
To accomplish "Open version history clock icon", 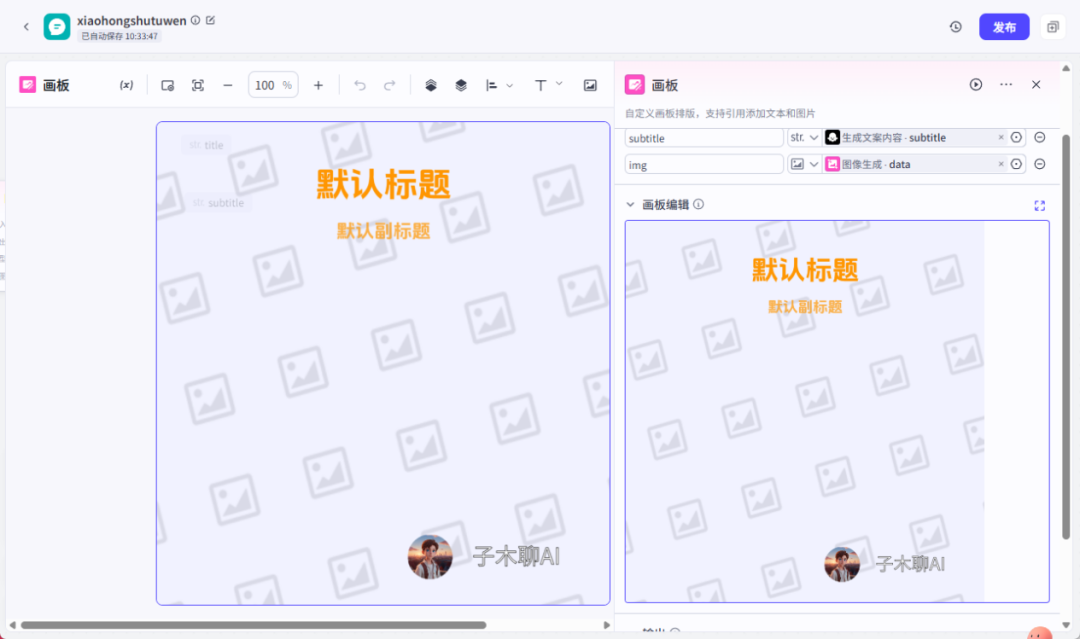I will 955,27.
